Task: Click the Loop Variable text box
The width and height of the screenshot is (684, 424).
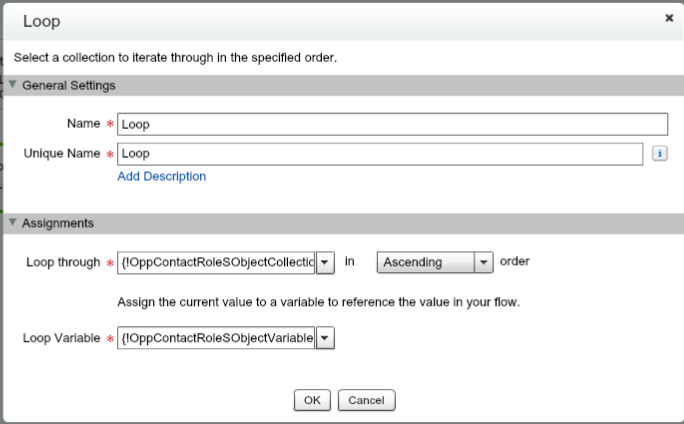Action: [x=217, y=338]
